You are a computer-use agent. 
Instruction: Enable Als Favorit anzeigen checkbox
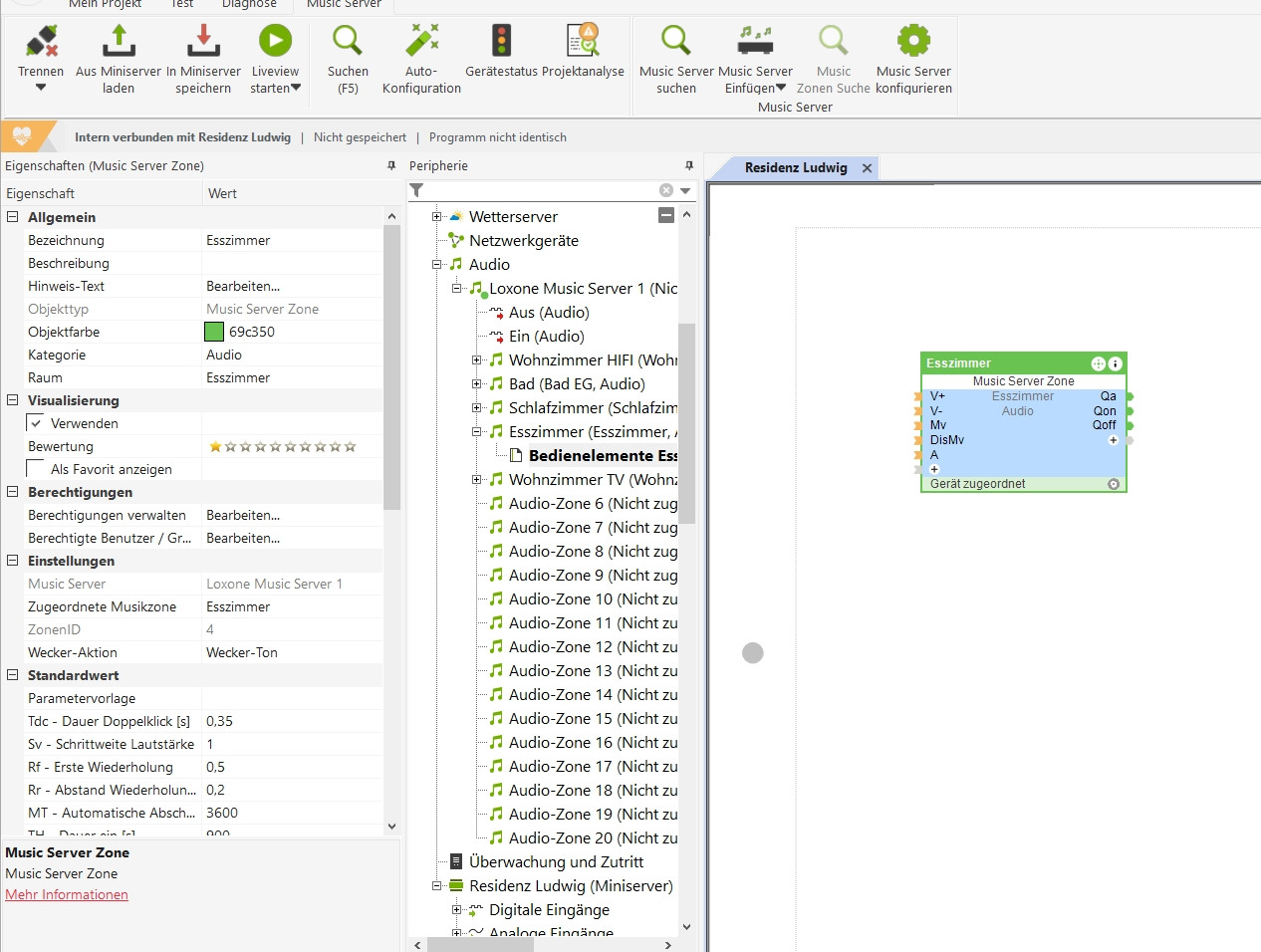coord(36,469)
